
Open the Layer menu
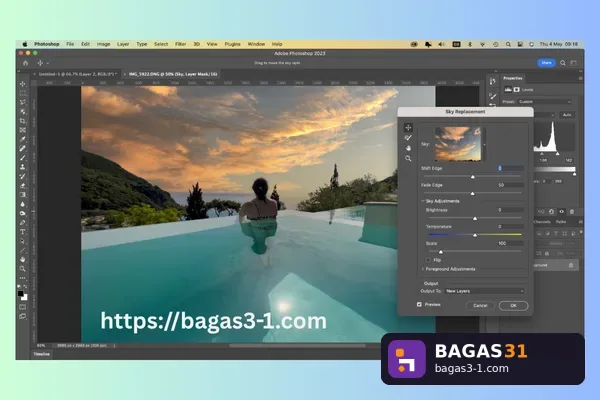123,44
